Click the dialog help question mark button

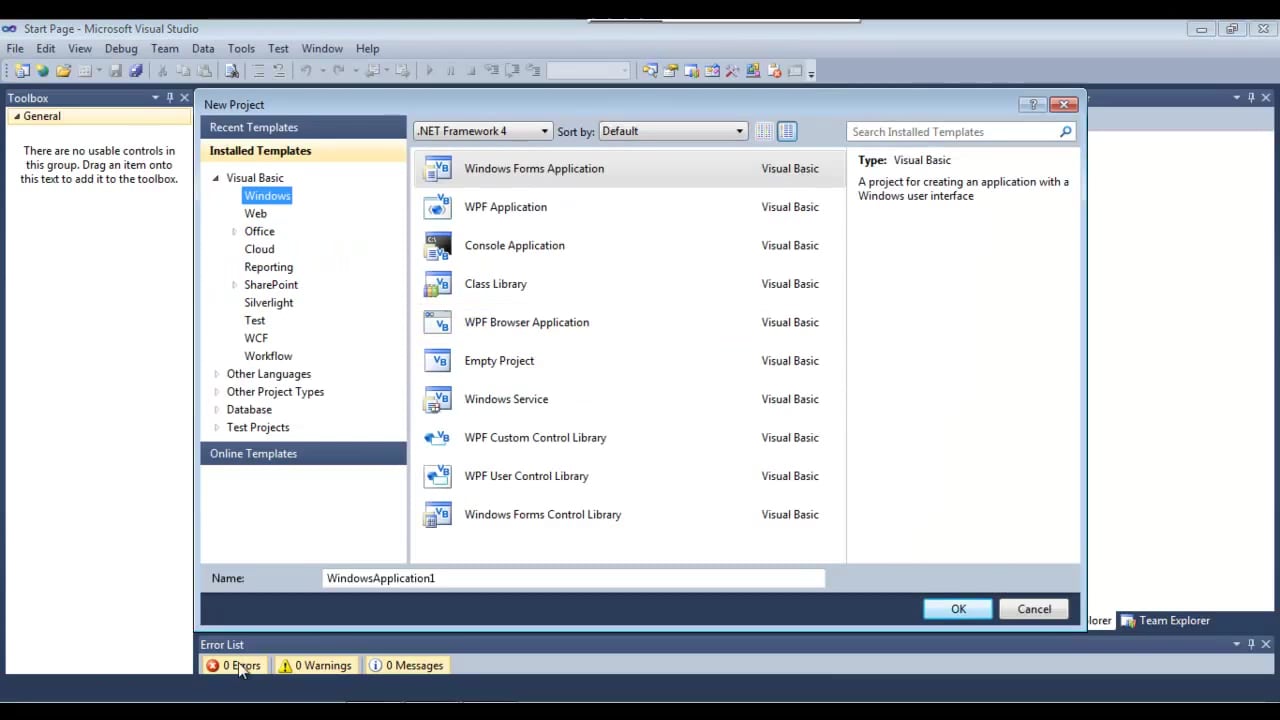[1033, 104]
